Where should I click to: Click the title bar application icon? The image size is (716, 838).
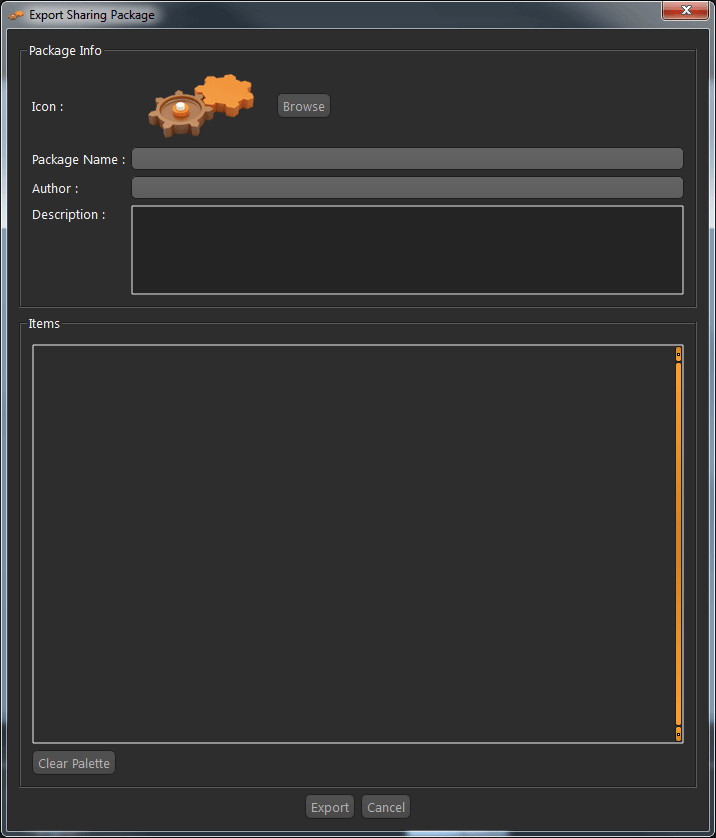(x=16, y=15)
